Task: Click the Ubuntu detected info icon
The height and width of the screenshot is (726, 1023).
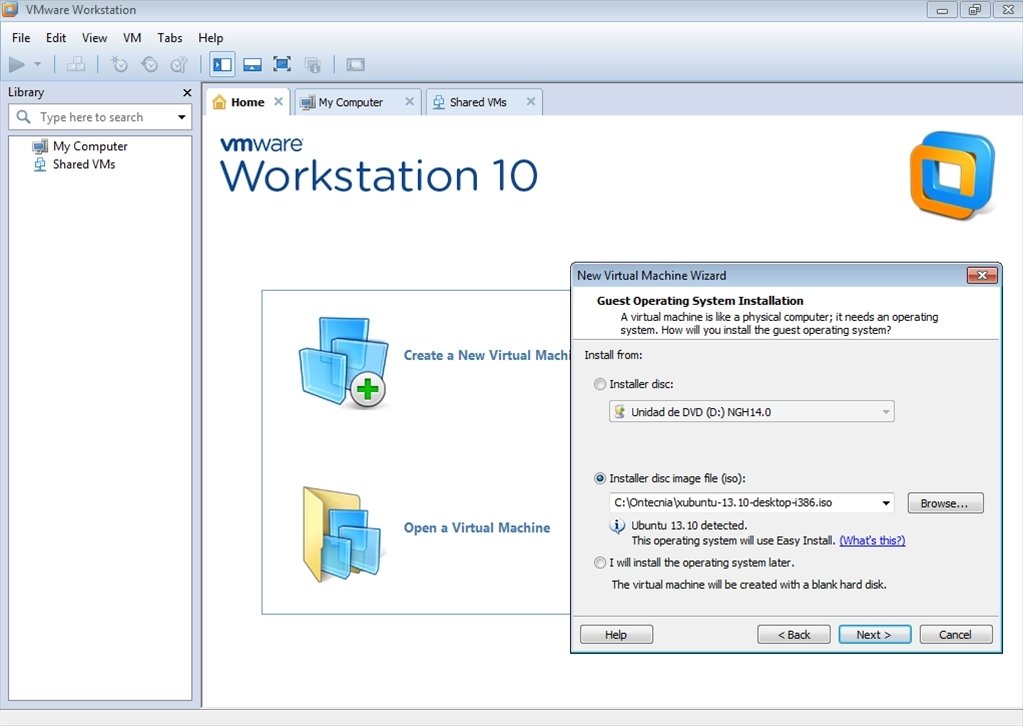Action: click(x=617, y=526)
